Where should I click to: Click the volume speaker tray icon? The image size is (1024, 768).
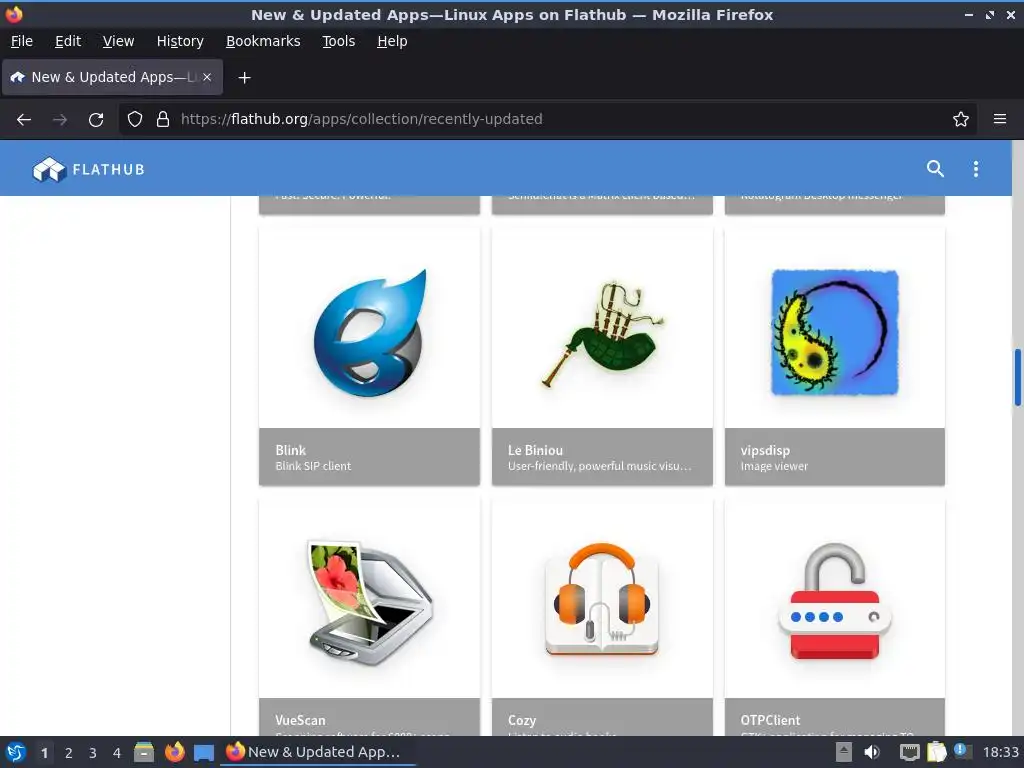[872, 752]
